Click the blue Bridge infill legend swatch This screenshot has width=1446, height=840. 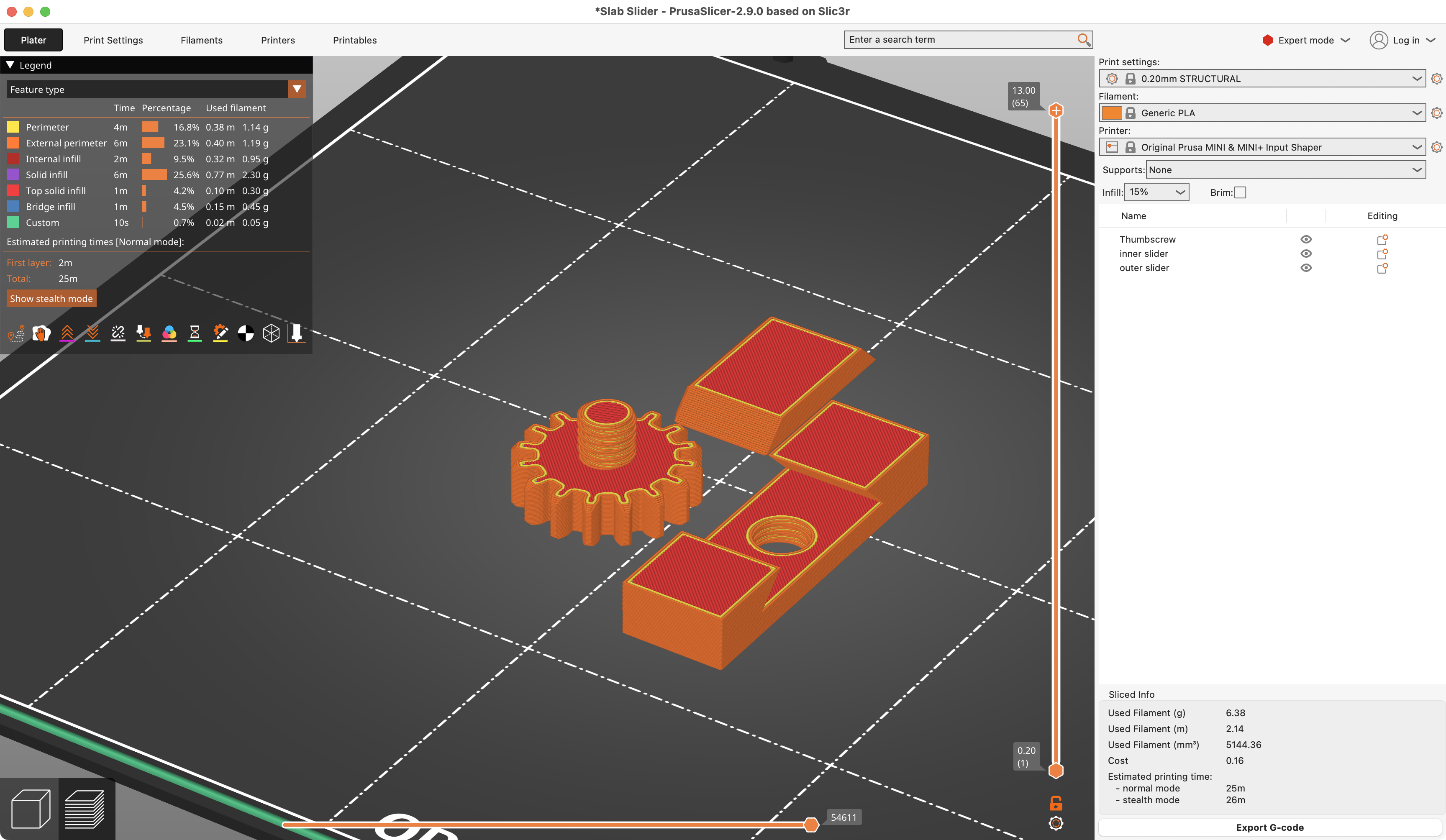tap(13, 207)
